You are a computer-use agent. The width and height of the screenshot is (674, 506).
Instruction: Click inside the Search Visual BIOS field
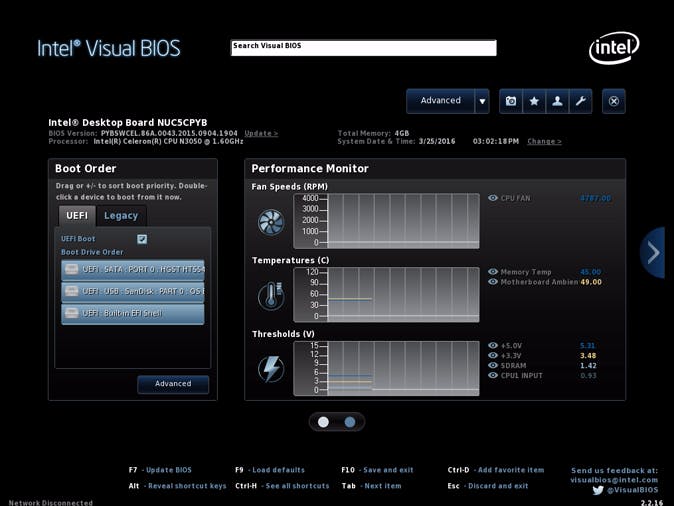(x=364, y=48)
